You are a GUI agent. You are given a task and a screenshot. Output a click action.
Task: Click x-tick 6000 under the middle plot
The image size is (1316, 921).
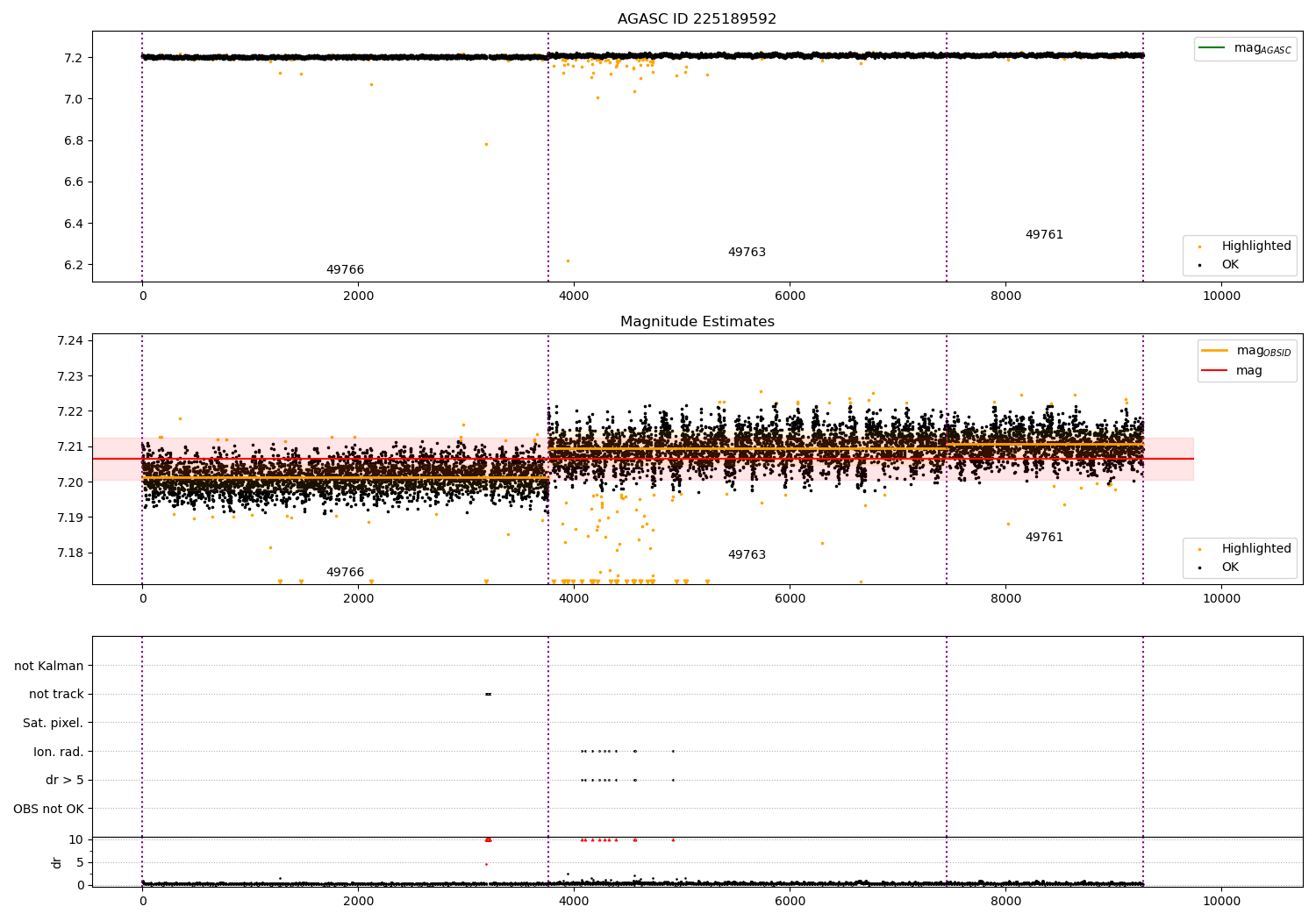pyautogui.click(x=790, y=599)
